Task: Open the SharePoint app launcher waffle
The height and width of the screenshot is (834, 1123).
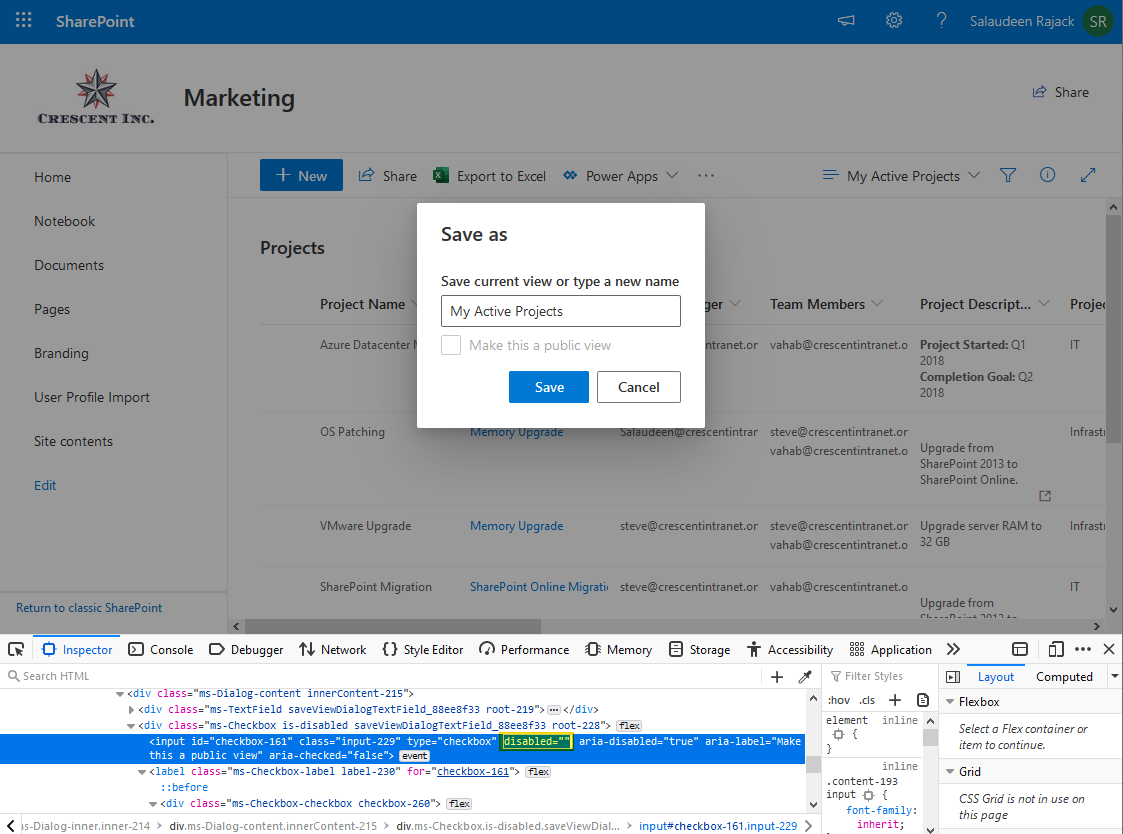Action: point(23,20)
